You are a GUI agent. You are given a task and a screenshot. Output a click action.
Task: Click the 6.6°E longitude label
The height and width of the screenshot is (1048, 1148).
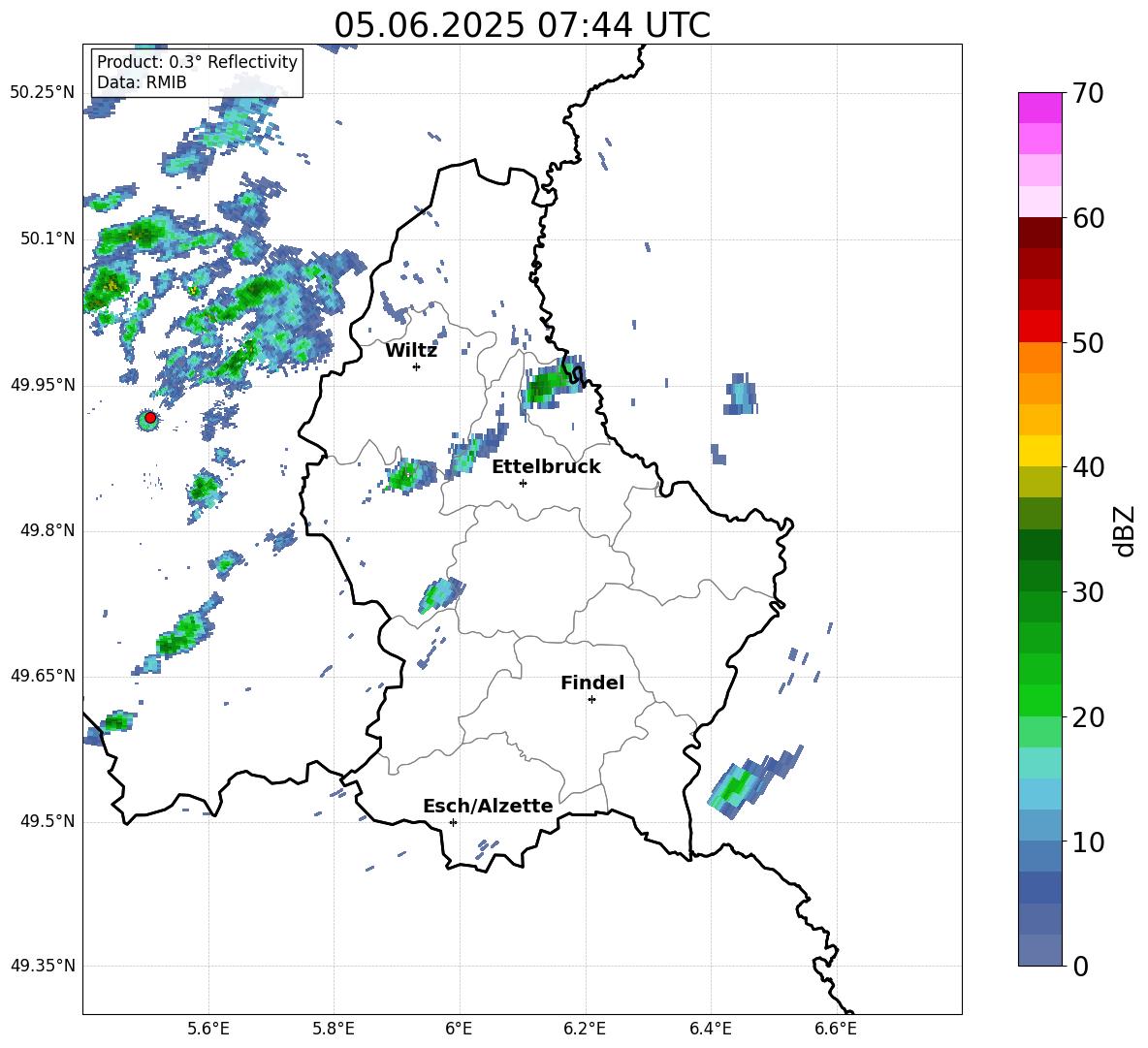click(x=836, y=1029)
